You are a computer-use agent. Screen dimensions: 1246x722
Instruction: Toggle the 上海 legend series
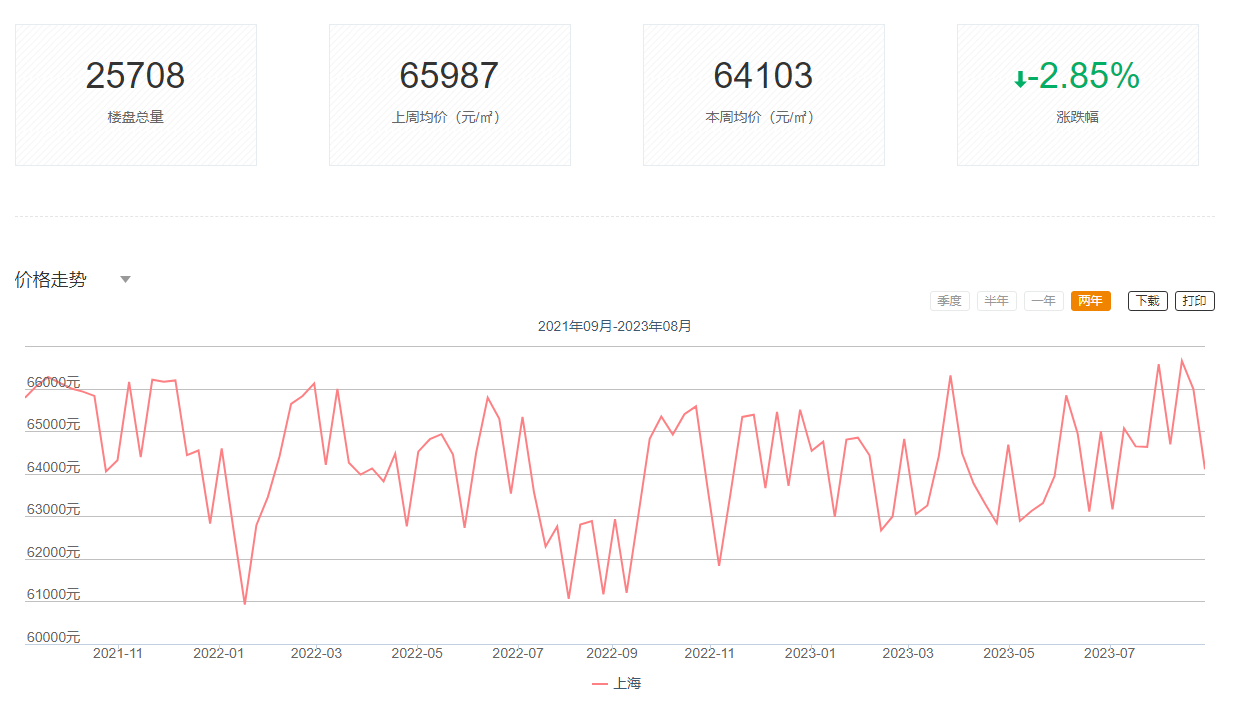[x=627, y=684]
